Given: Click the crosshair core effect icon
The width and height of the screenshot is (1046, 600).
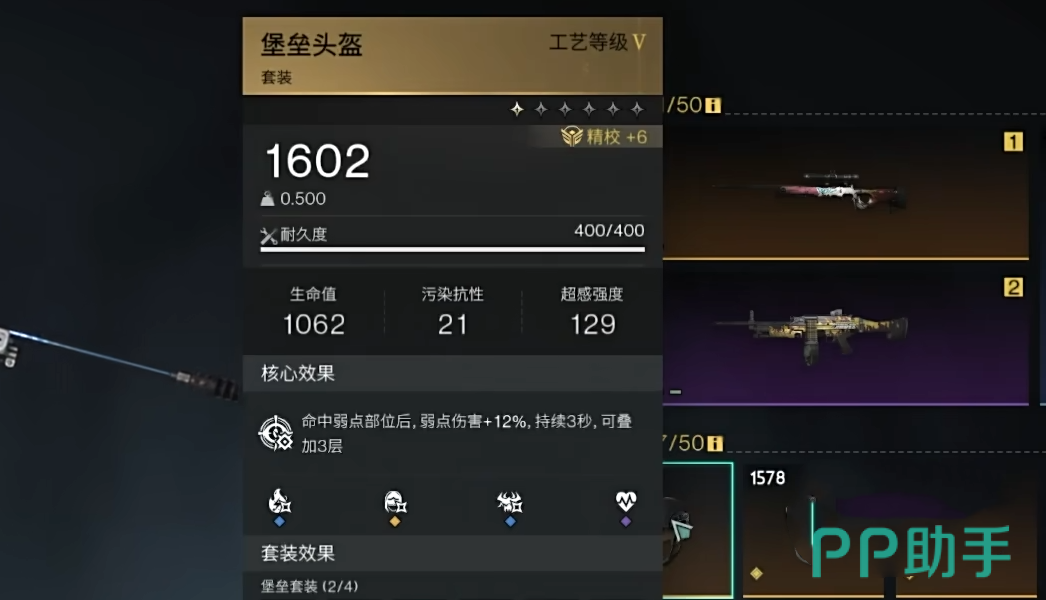Looking at the screenshot, I should point(276,433).
